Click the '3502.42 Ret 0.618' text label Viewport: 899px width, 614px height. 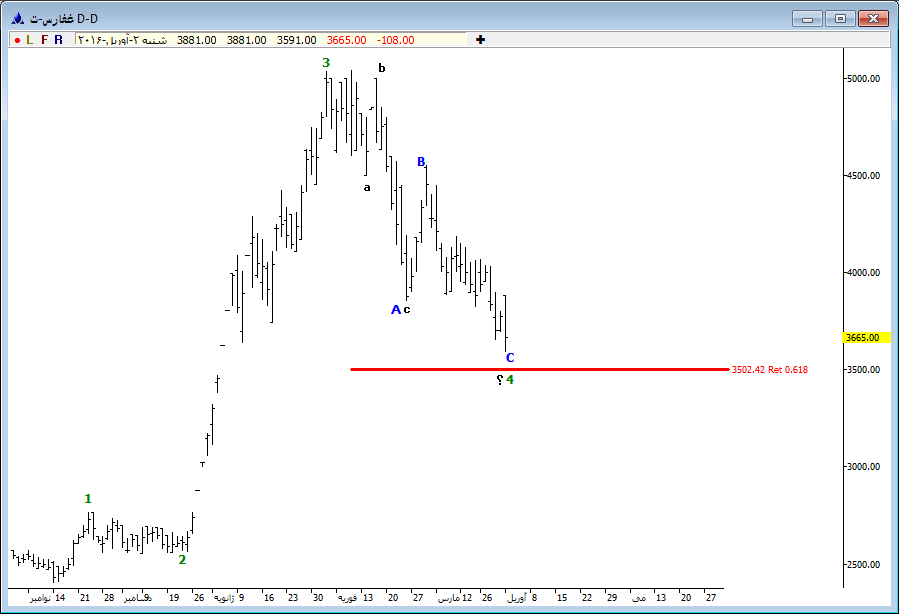pos(770,370)
